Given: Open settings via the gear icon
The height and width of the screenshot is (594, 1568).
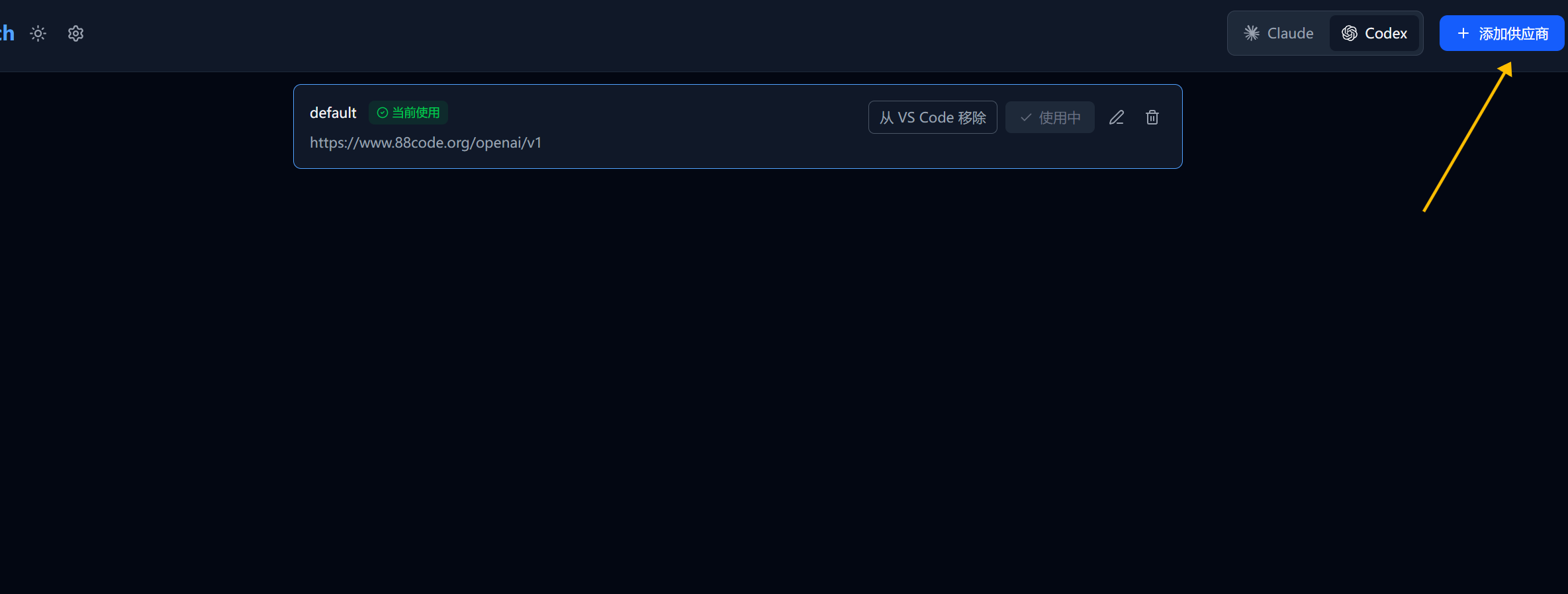Looking at the screenshot, I should tap(76, 34).
